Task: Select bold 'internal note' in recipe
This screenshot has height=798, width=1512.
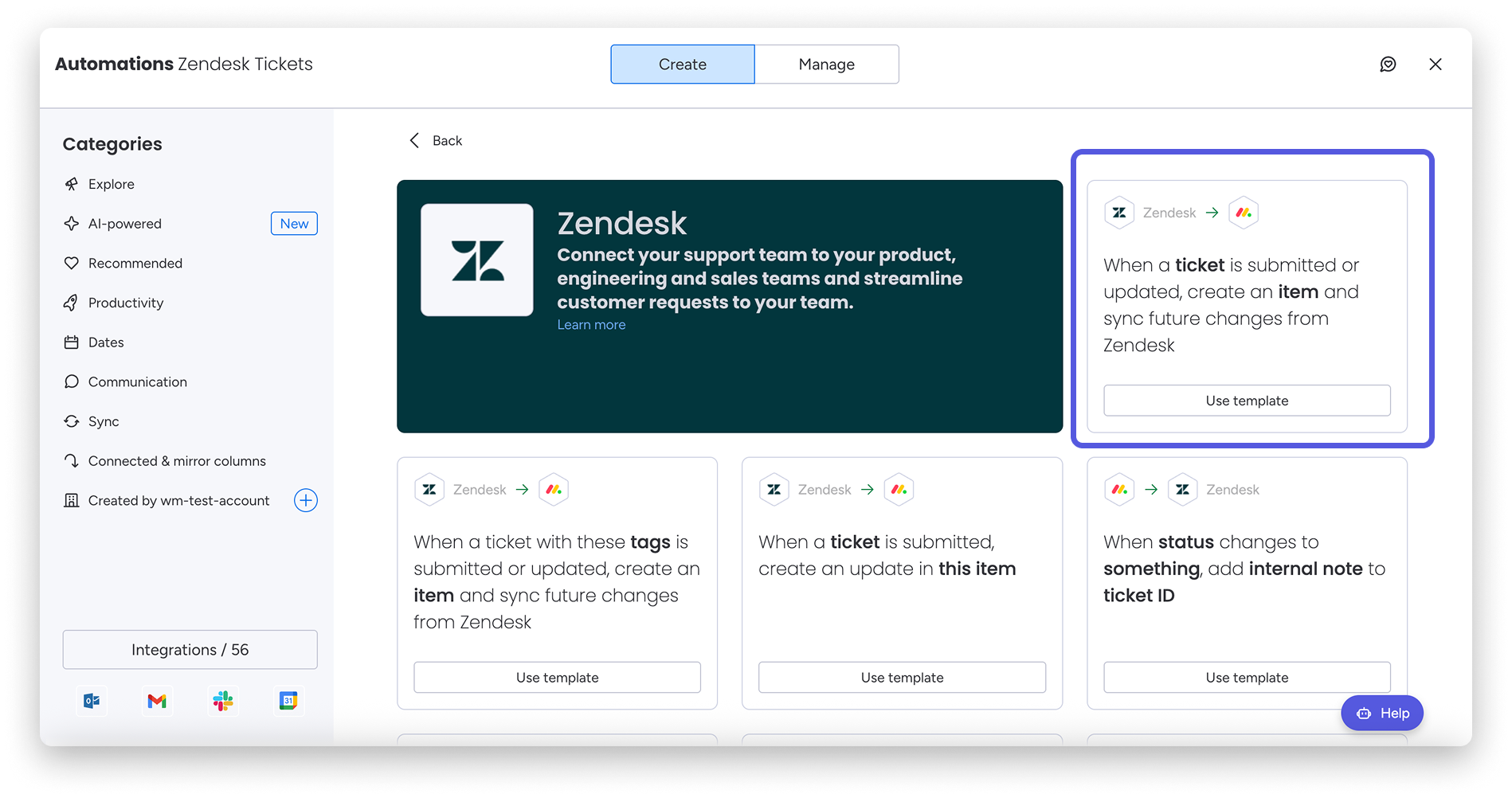Action: [x=1306, y=569]
